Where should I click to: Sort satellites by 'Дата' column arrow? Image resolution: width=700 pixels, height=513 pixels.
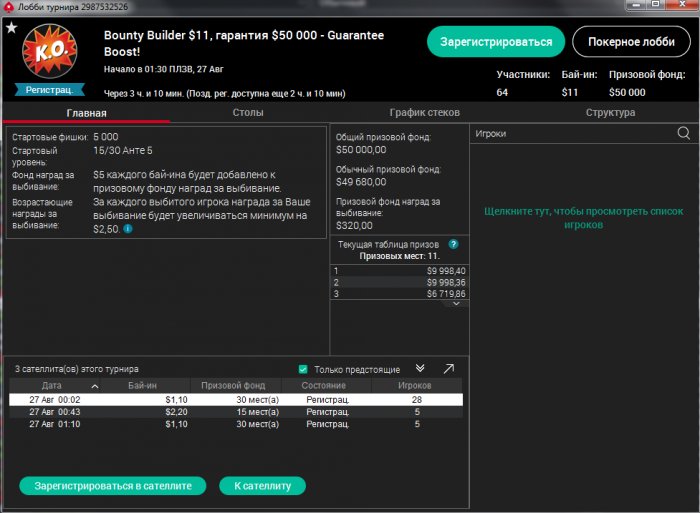pyautogui.click(x=95, y=386)
